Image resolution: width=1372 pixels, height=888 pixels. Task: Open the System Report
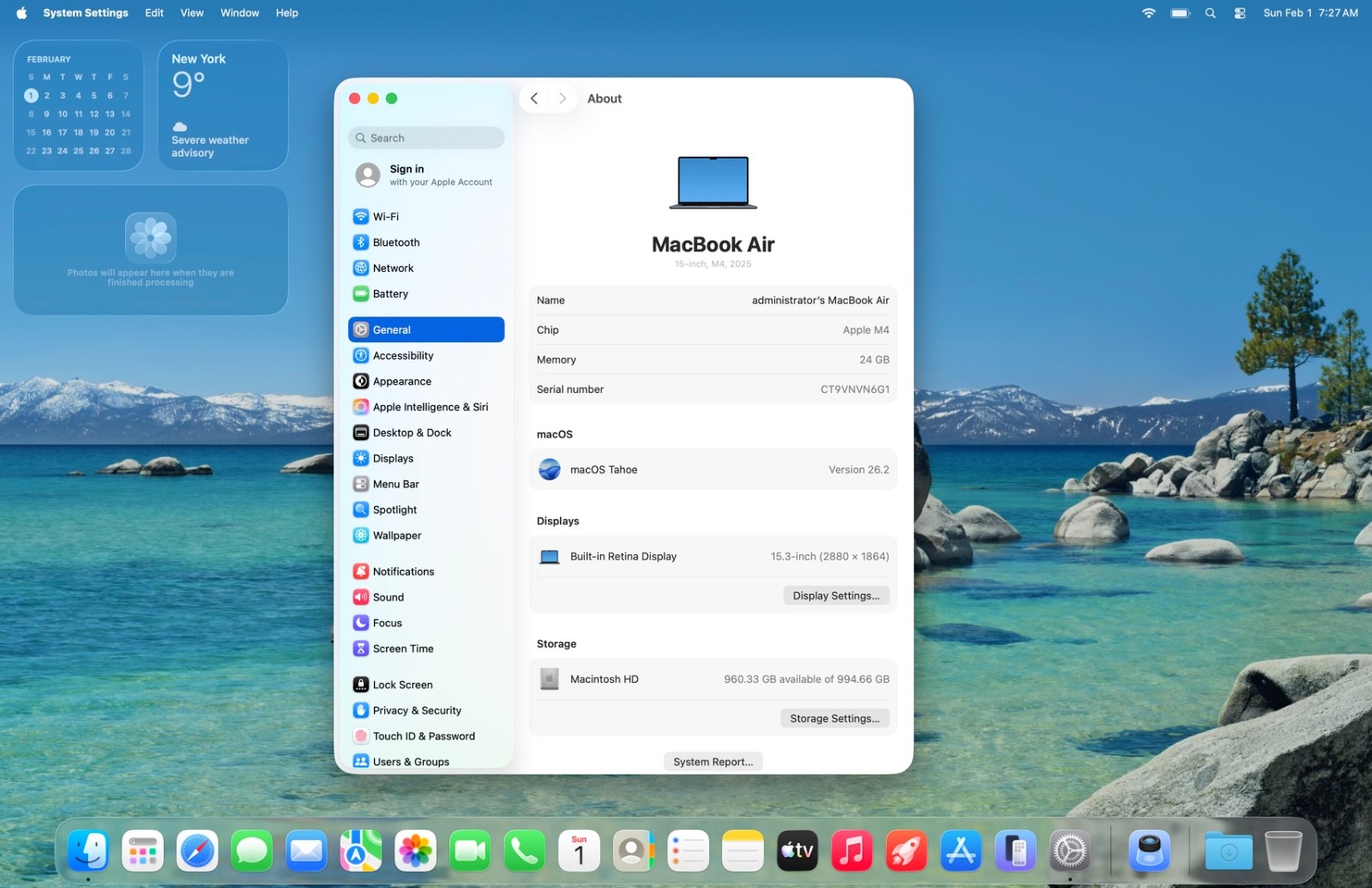click(713, 762)
